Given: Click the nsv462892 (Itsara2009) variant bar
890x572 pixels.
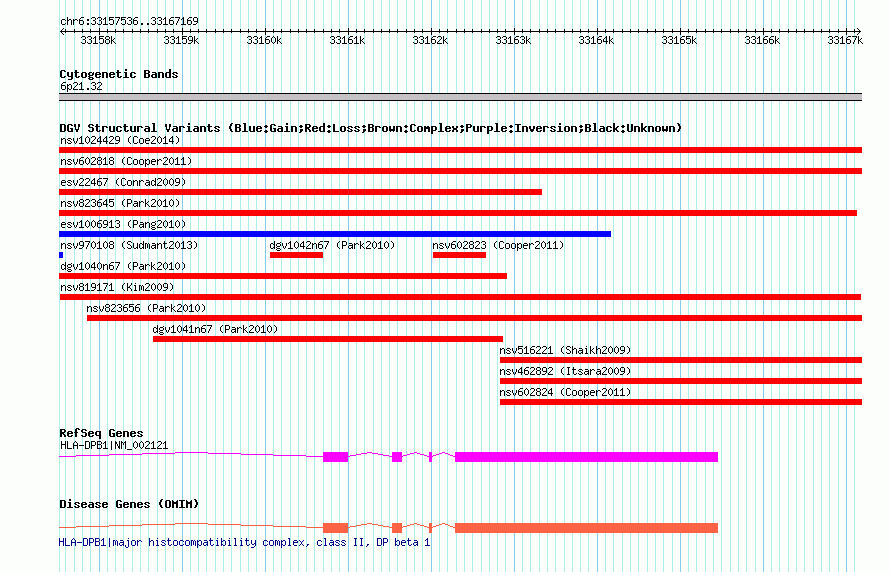Looking at the screenshot, I should pyautogui.click(x=681, y=381).
